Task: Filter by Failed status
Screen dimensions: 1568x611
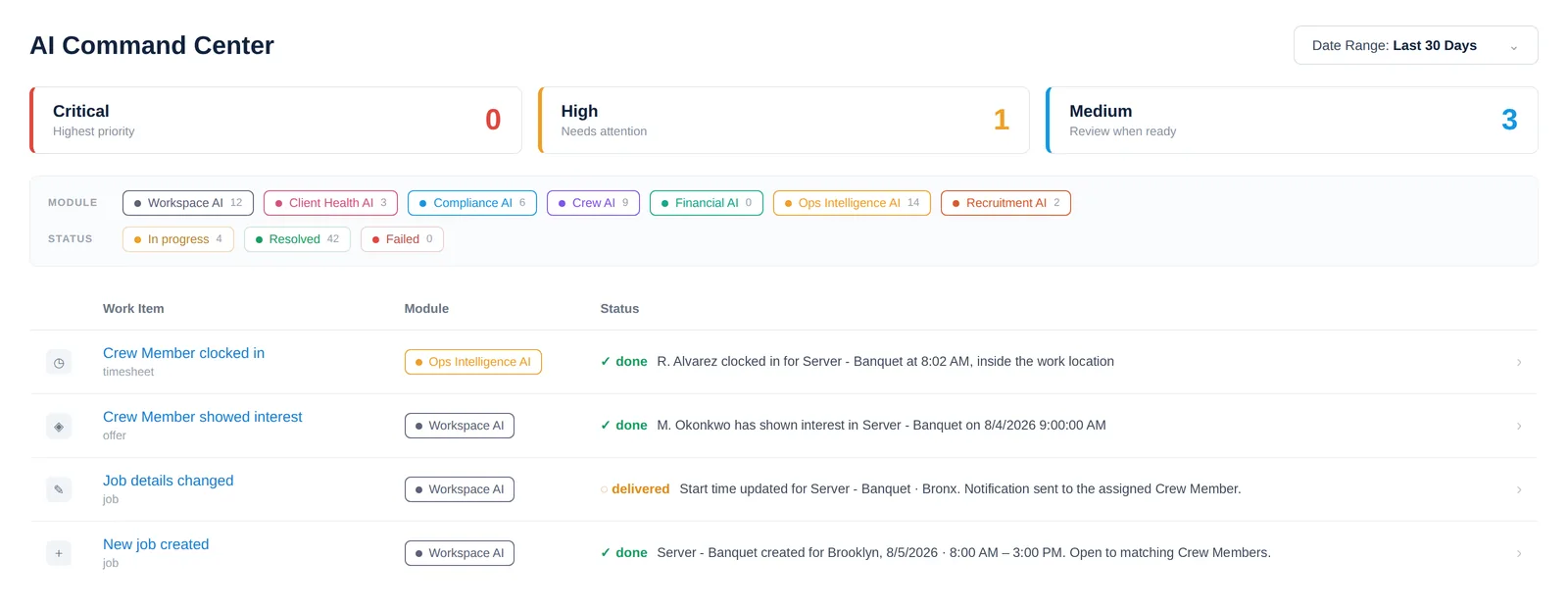Action: [402, 239]
